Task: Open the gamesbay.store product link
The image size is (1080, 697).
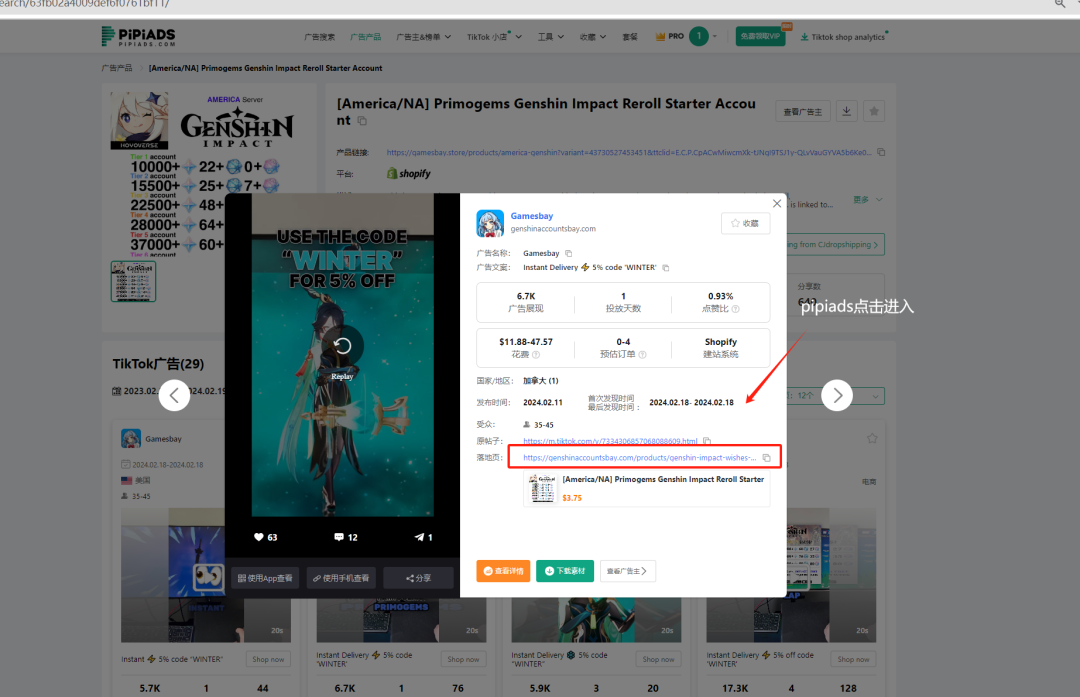Action: pos(628,153)
